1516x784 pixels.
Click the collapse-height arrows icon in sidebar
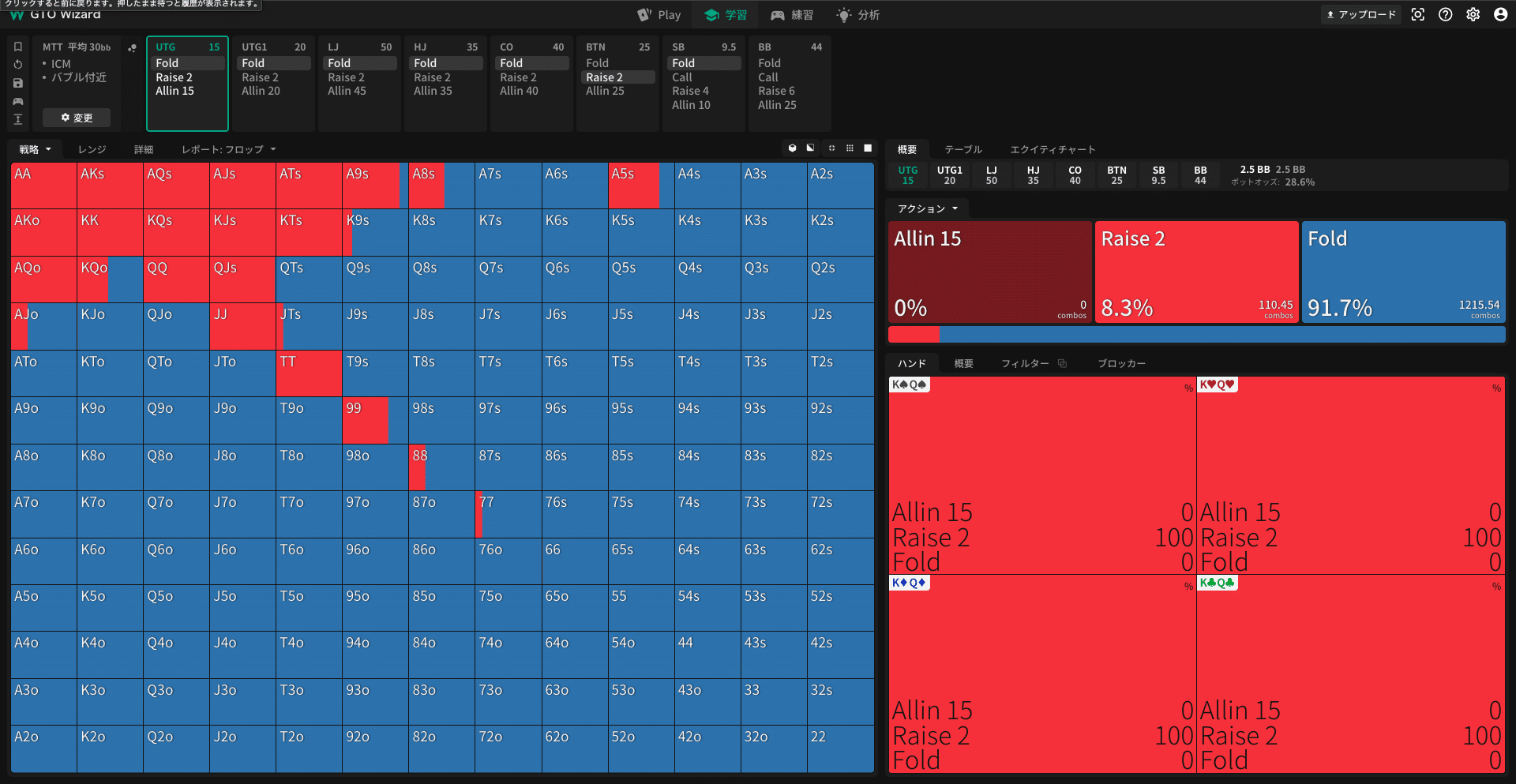pos(18,119)
